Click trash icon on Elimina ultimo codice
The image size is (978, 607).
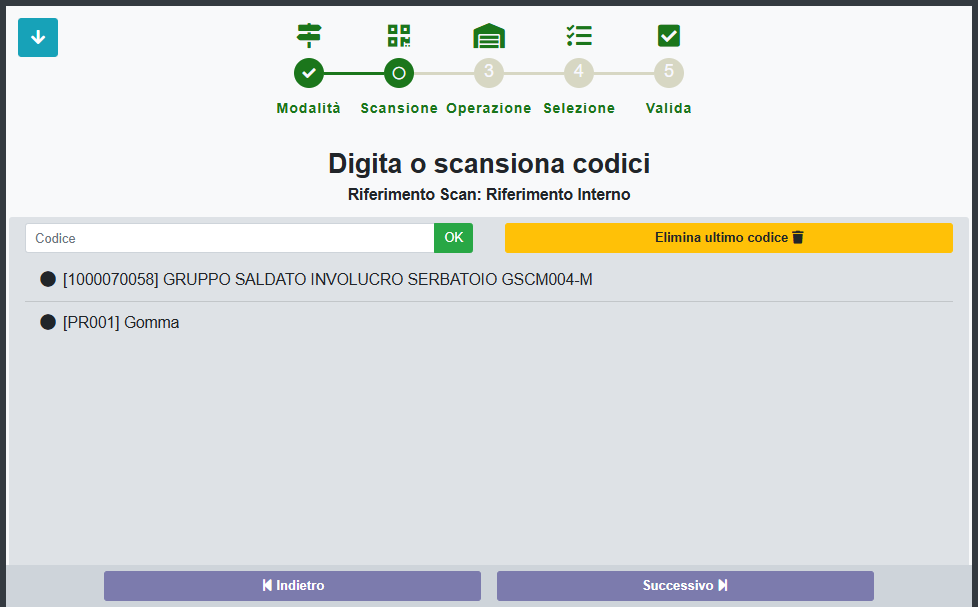click(x=798, y=237)
